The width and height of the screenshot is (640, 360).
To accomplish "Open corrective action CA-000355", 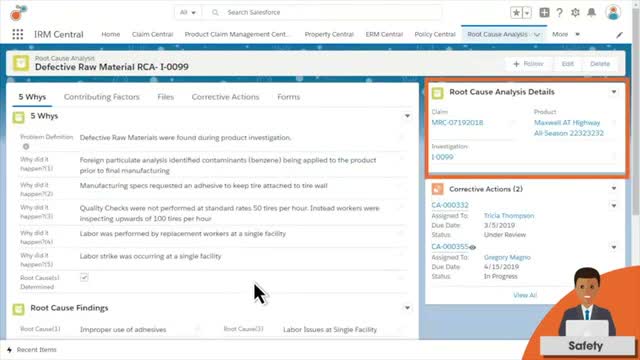I will [450, 247].
